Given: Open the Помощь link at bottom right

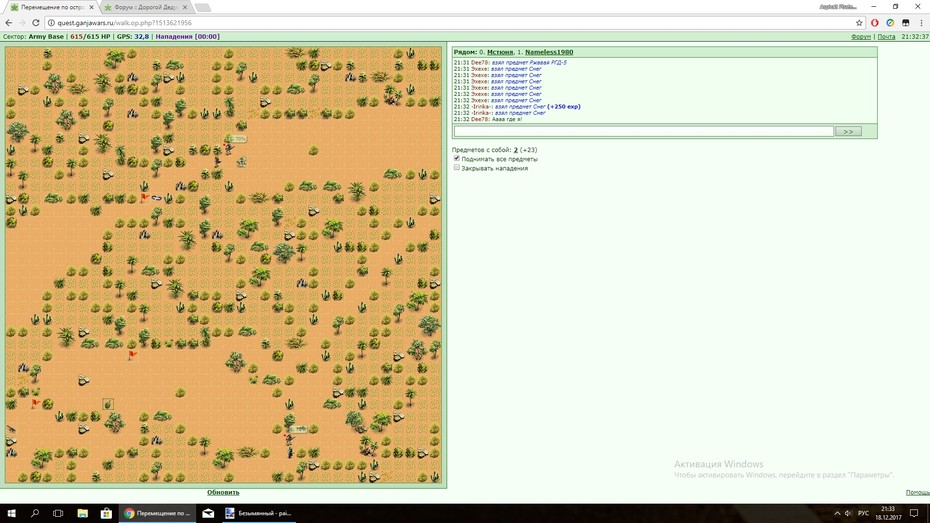Looking at the screenshot, I should [x=918, y=492].
